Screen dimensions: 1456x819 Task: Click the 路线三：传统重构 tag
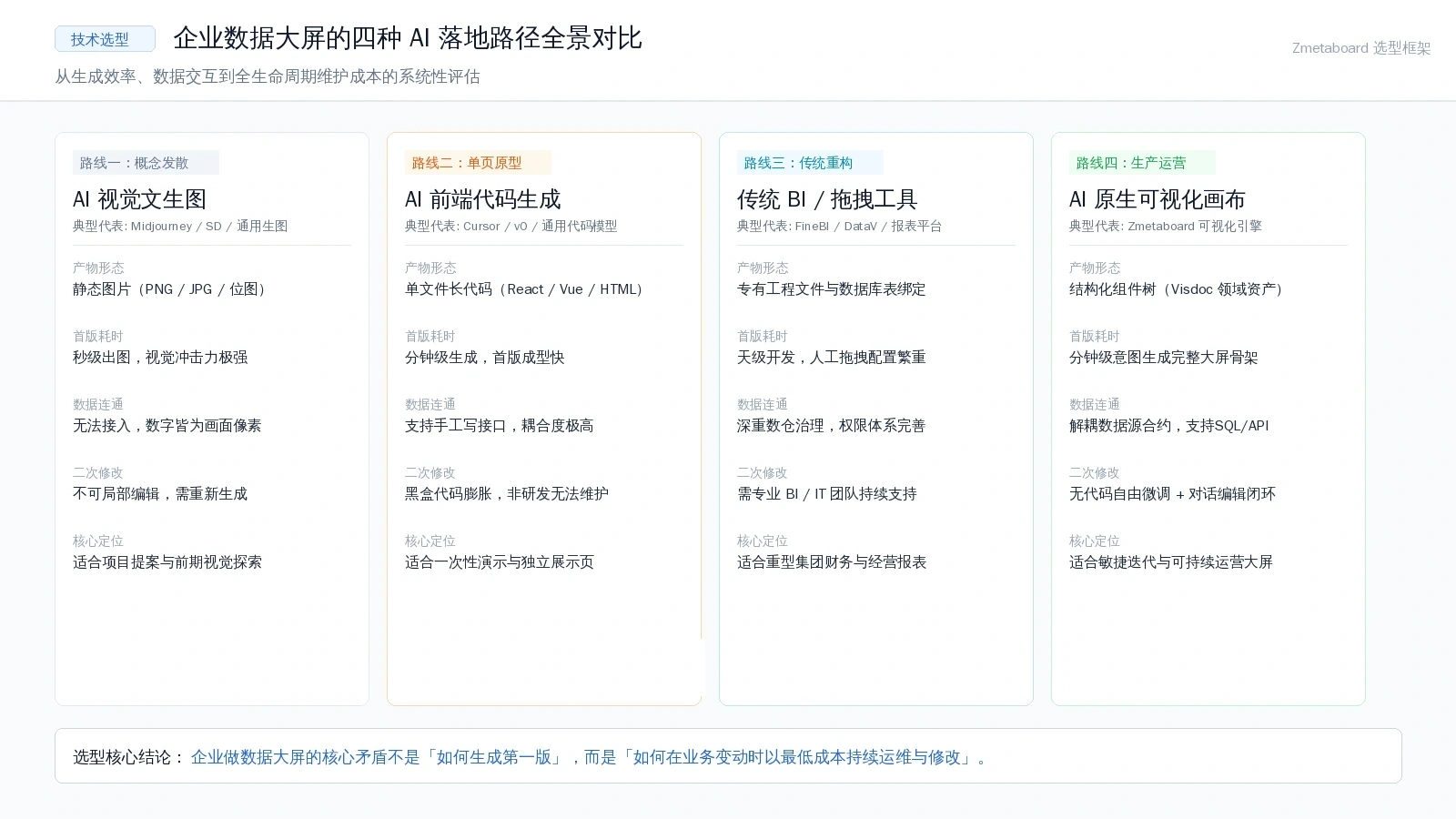[810, 163]
